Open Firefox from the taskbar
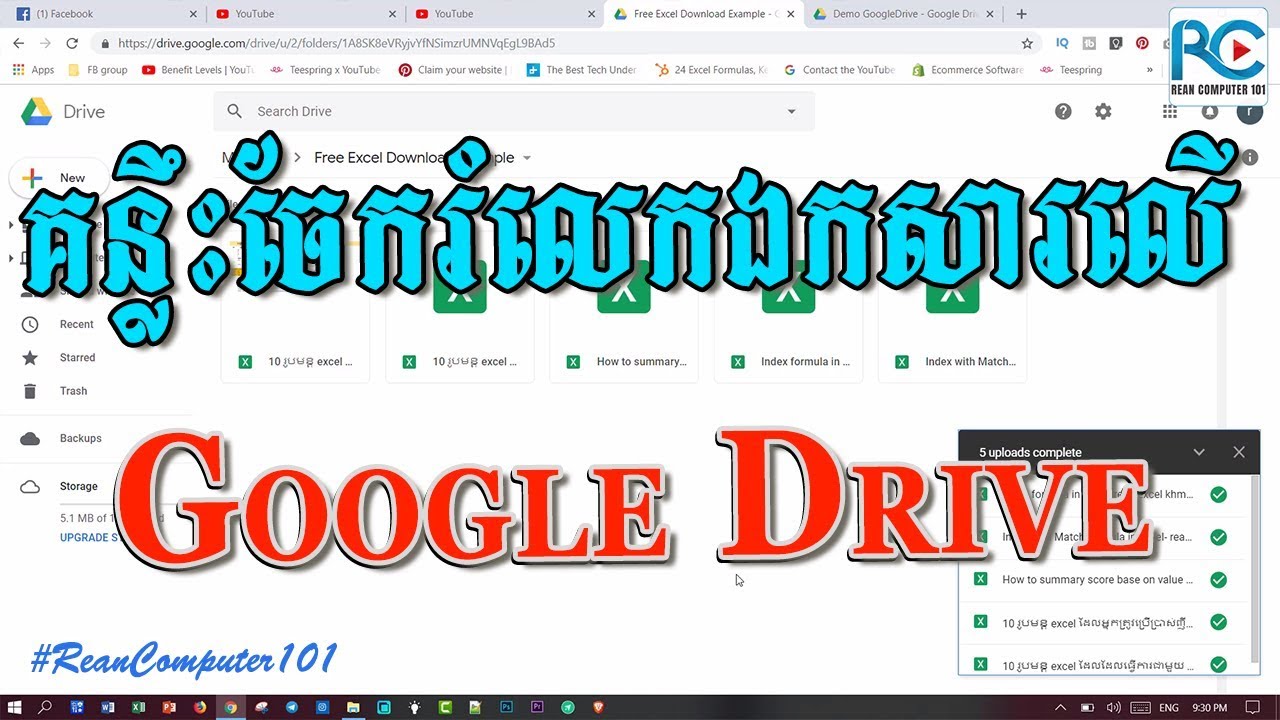The width and height of the screenshot is (1280, 720). tap(199, 707)
